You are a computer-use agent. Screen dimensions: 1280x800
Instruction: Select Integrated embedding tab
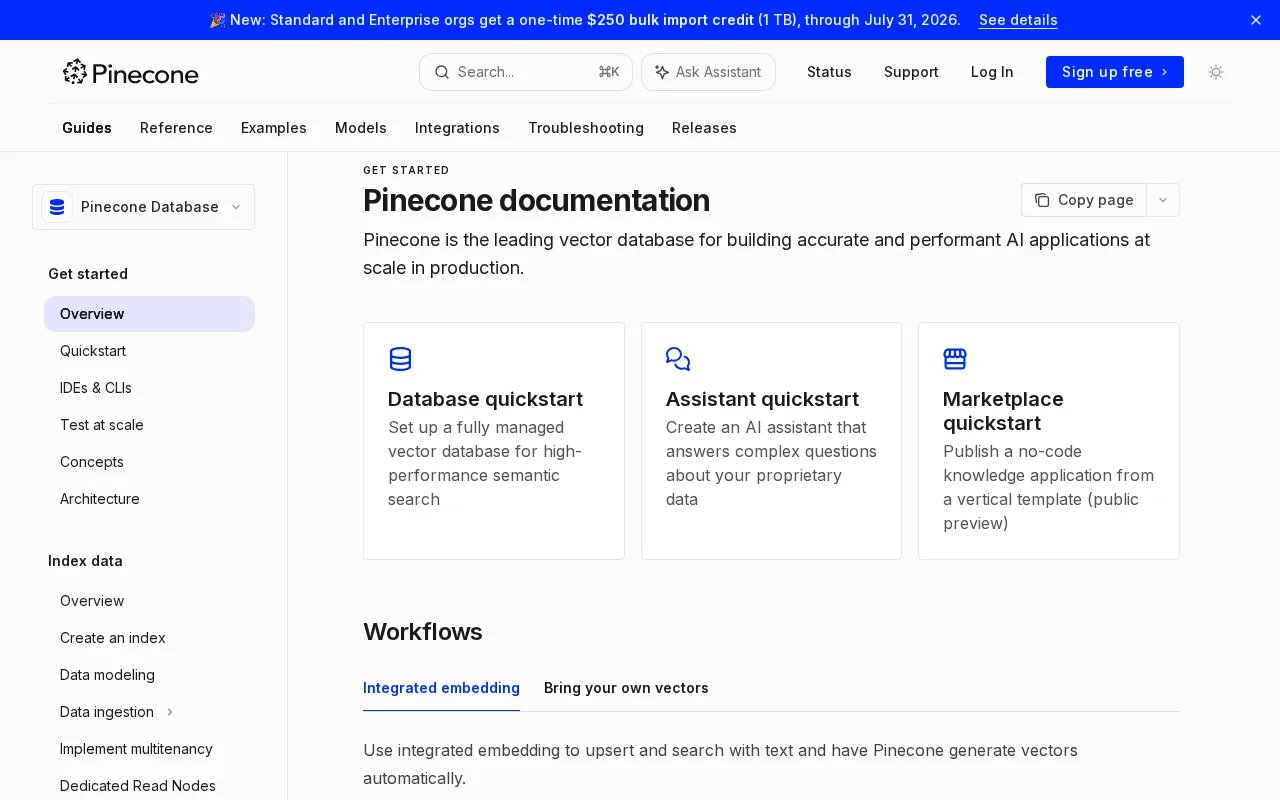pos(441,688)
